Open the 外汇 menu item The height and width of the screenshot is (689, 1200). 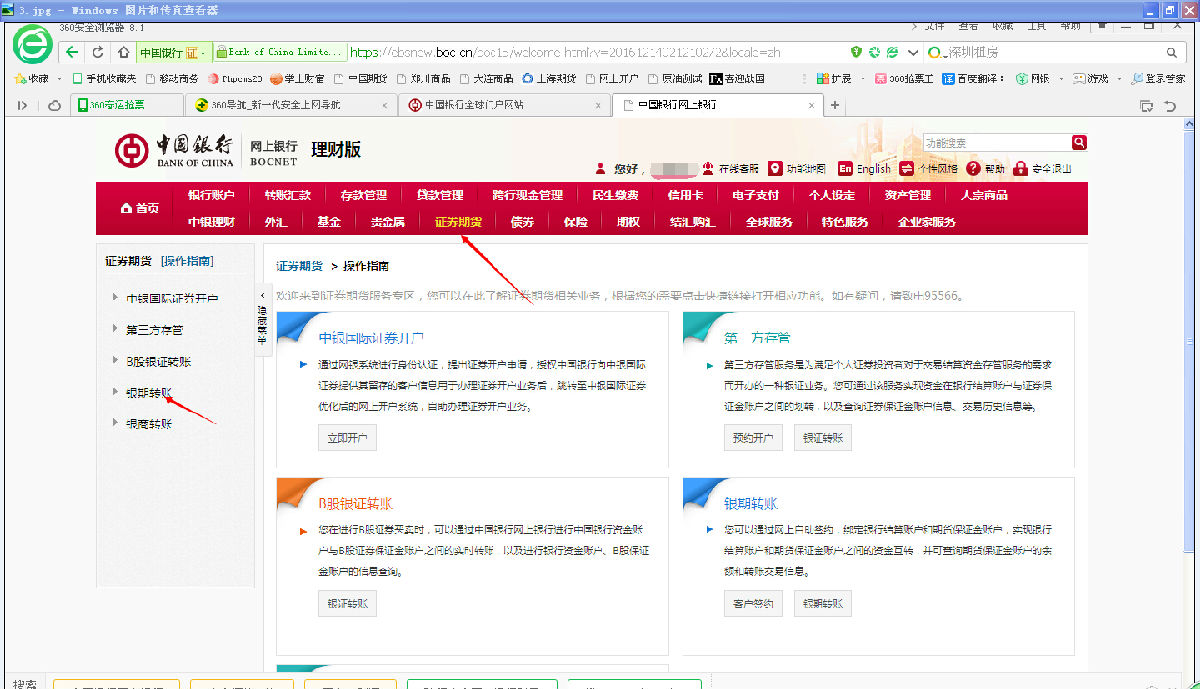coord(275,222)
